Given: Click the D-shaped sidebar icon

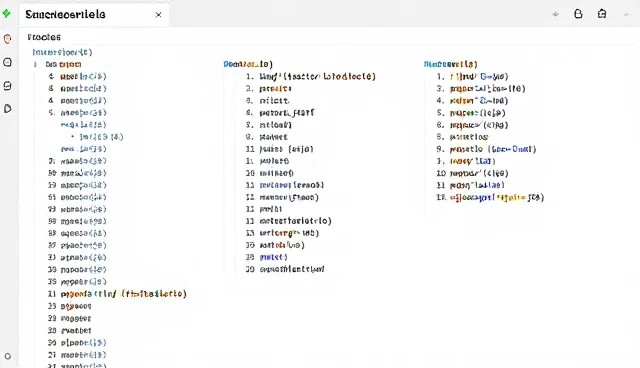Looking at the screenshot, I should pyautogui.click(x=7, y=109).
